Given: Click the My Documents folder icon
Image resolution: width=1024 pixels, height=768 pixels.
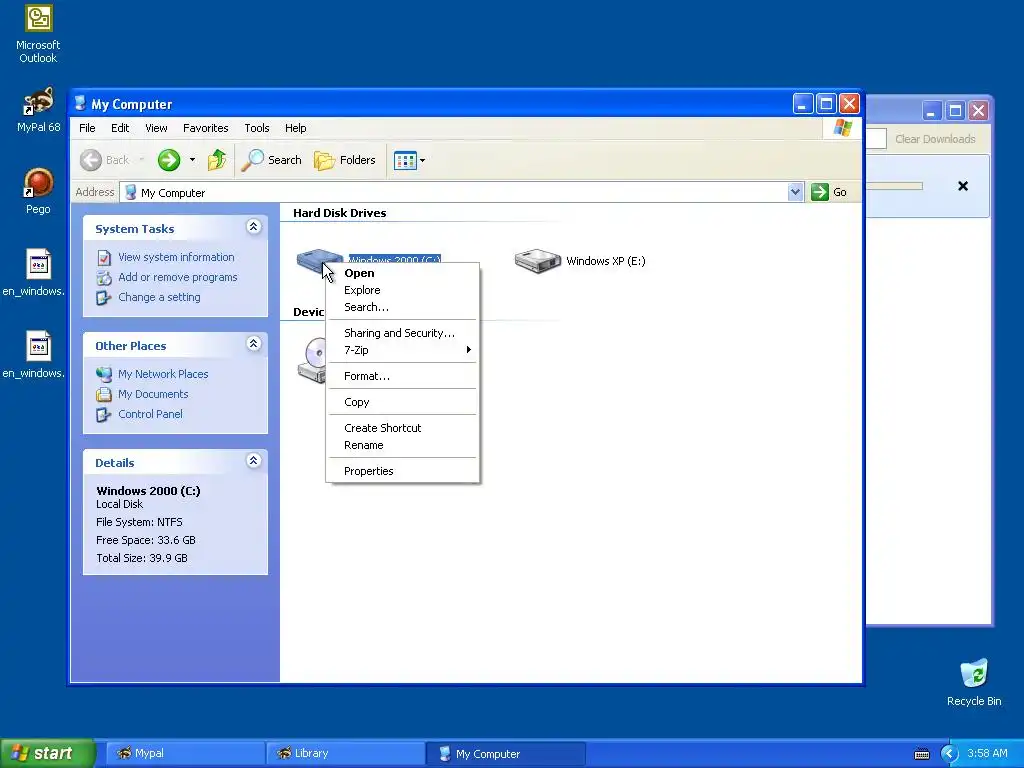Looking at the screenshot, I should coord(104,394).
